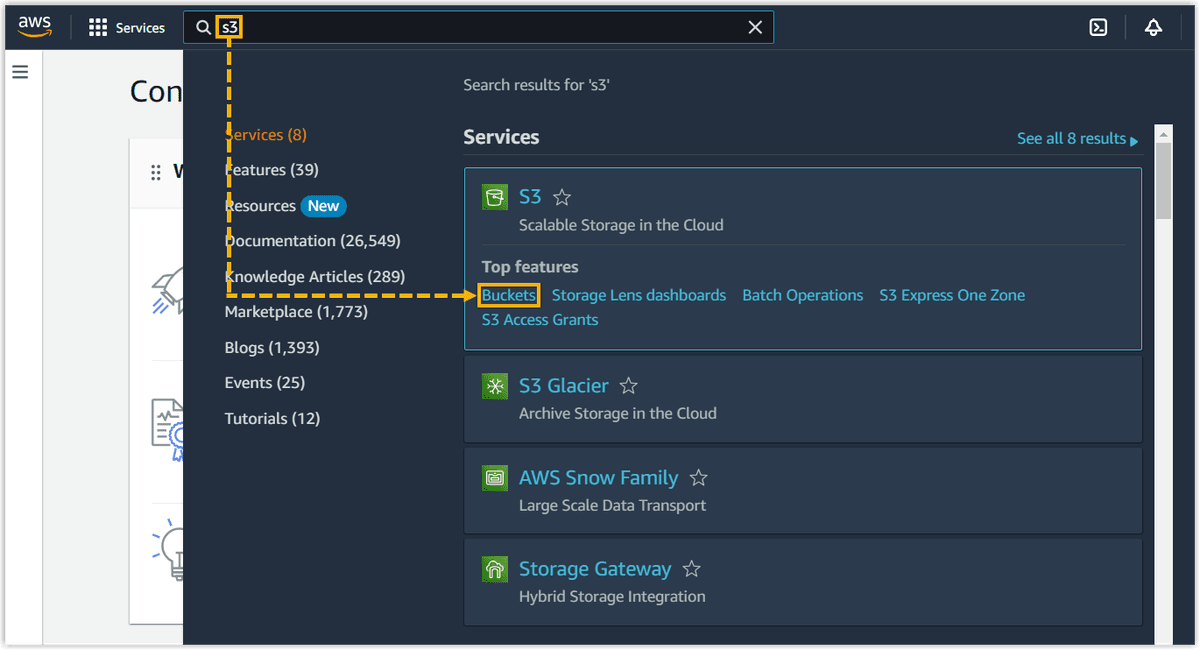Toggle the star next to S3 Glacier
Image resolution: width=1200 pixels, height=650 pixels.
[x=628, y=384]
